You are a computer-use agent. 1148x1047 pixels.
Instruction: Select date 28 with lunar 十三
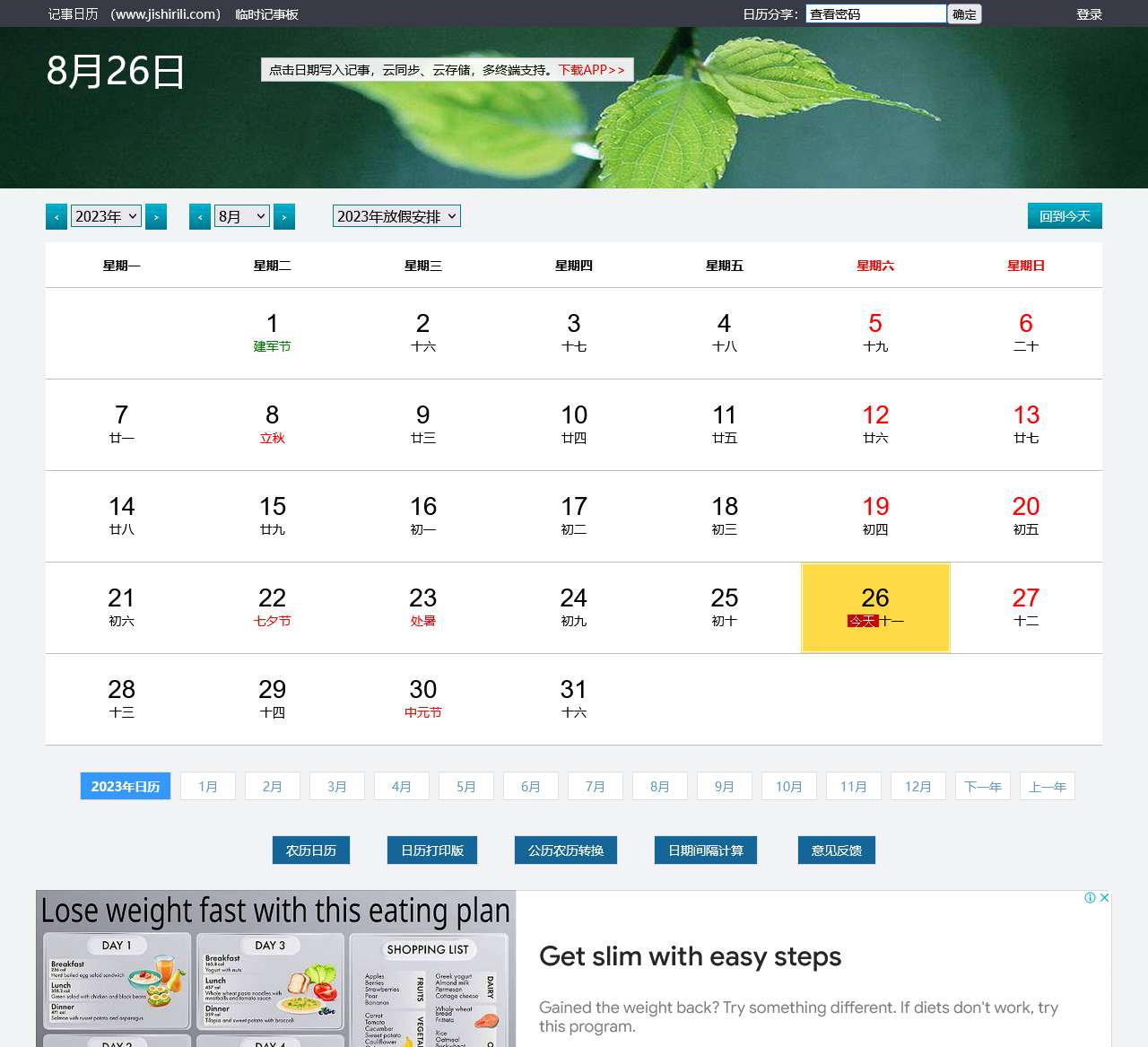pyautogui.click(x=122, y=699)
